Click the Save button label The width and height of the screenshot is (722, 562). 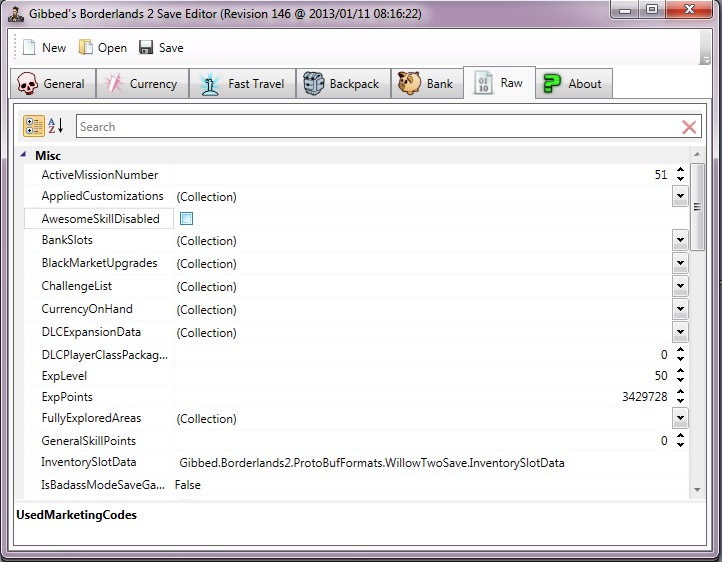171,48
